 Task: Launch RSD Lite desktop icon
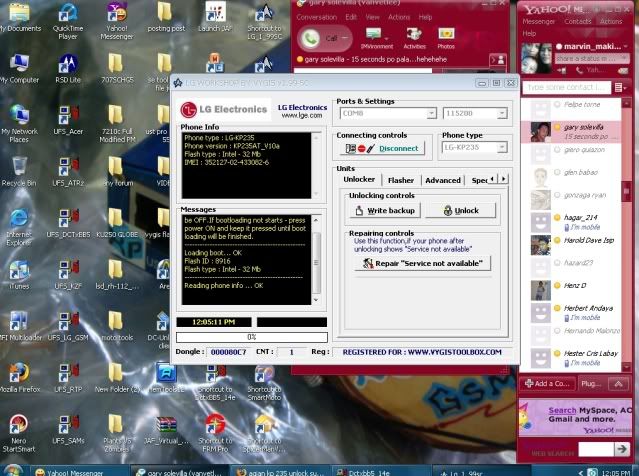point(68,68)
